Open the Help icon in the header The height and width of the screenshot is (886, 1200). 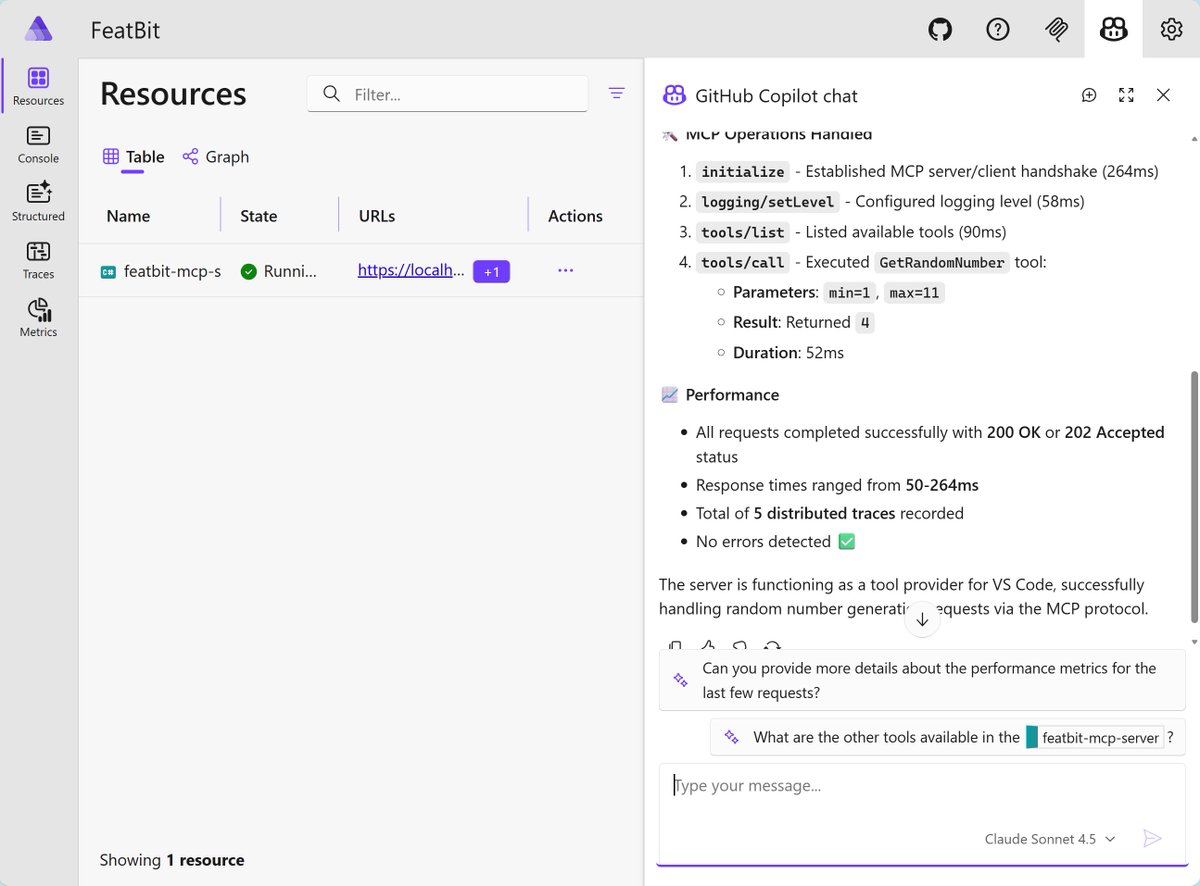pos(998,30)
